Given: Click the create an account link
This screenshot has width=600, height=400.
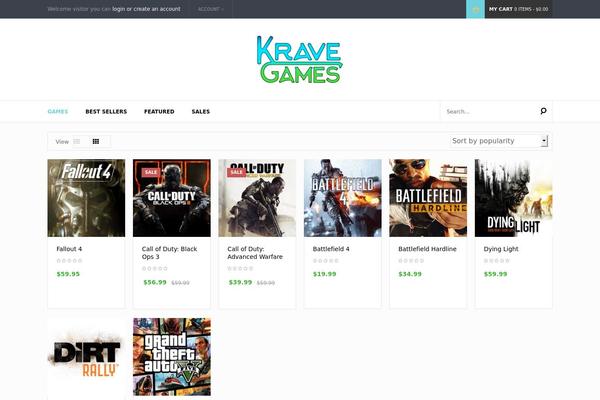Looking at the screenshot, I should 157,9.
